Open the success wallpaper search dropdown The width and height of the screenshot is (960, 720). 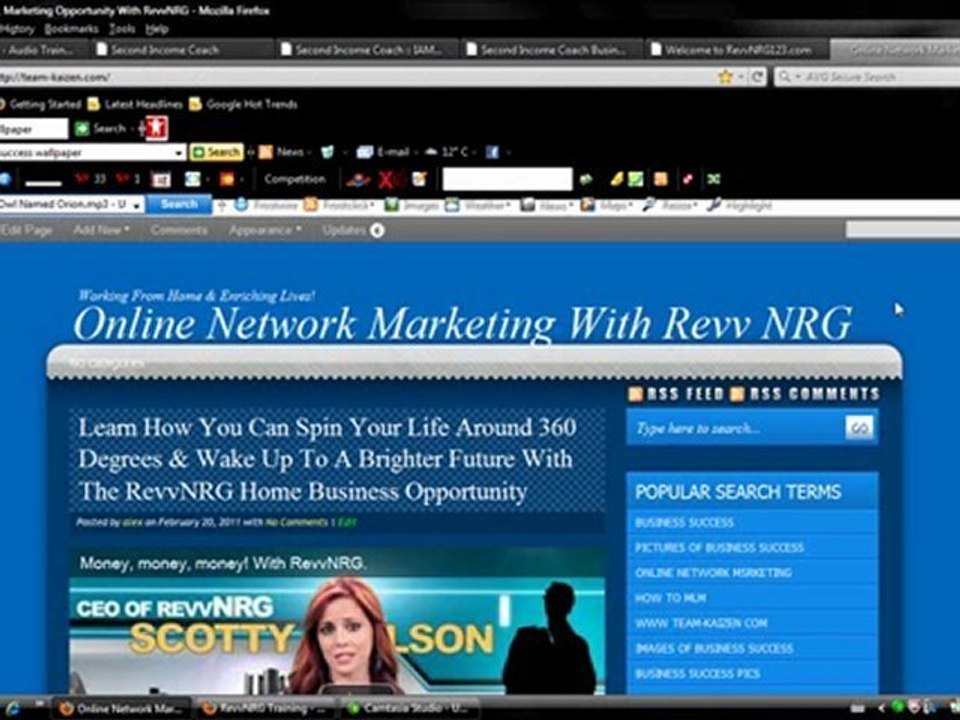tap(179, 152)
